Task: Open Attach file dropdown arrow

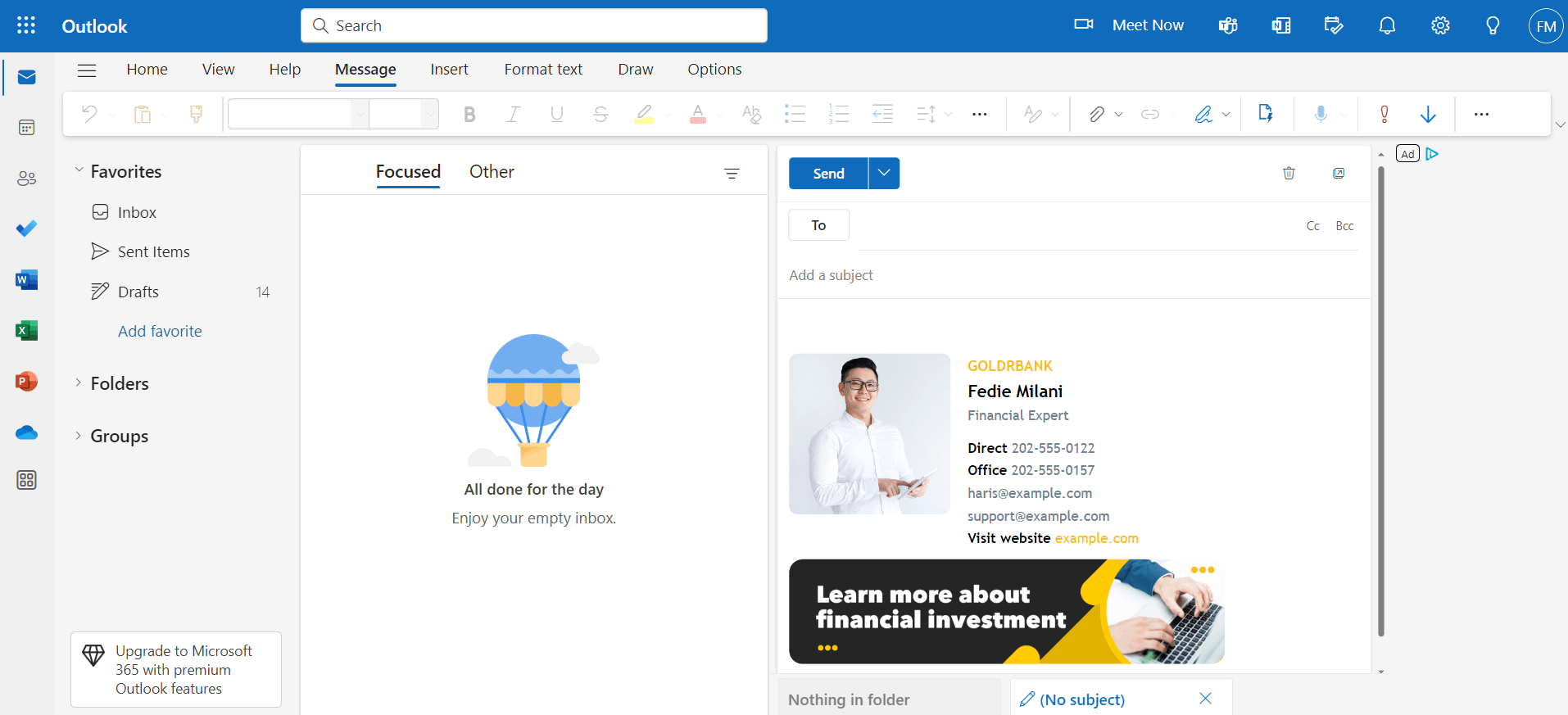Action: pos(1118,115)
